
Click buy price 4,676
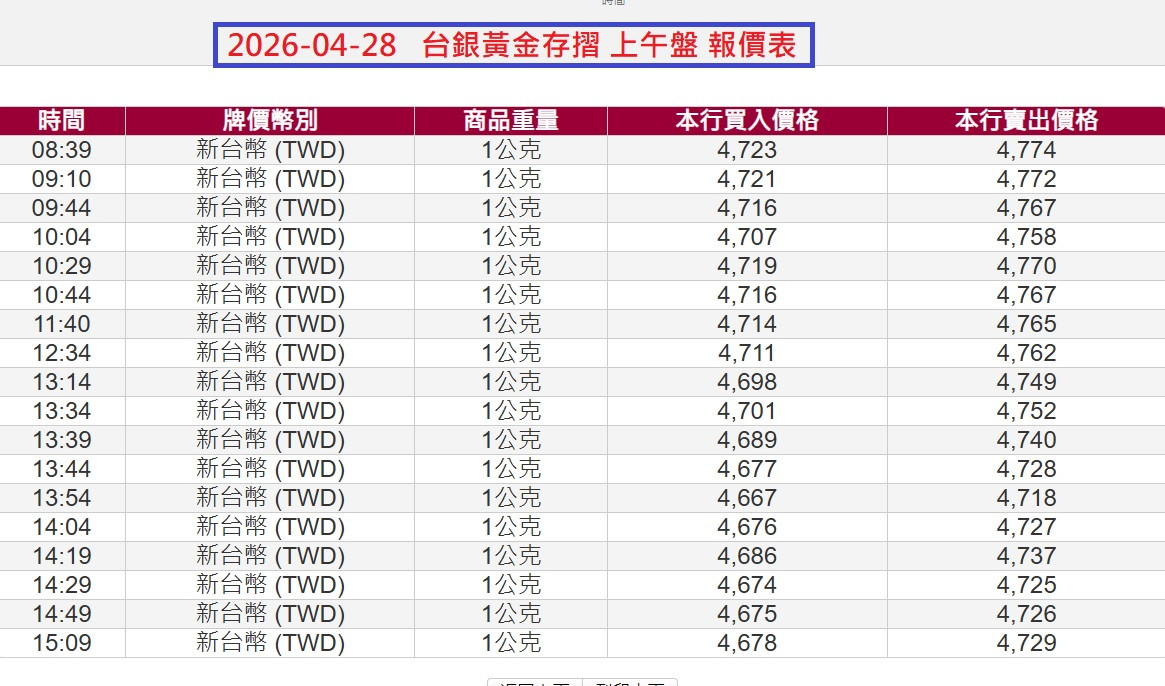pos(747,527)
